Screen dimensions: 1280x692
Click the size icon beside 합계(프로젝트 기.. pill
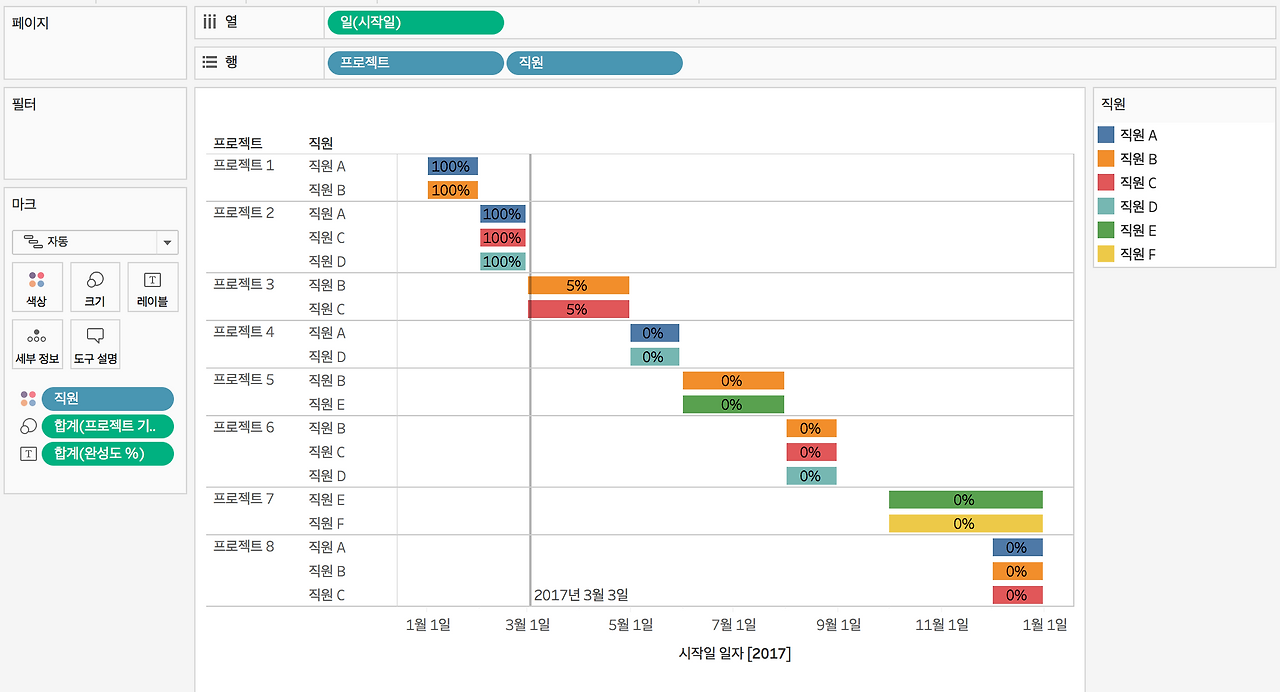[x=28, y=426]
